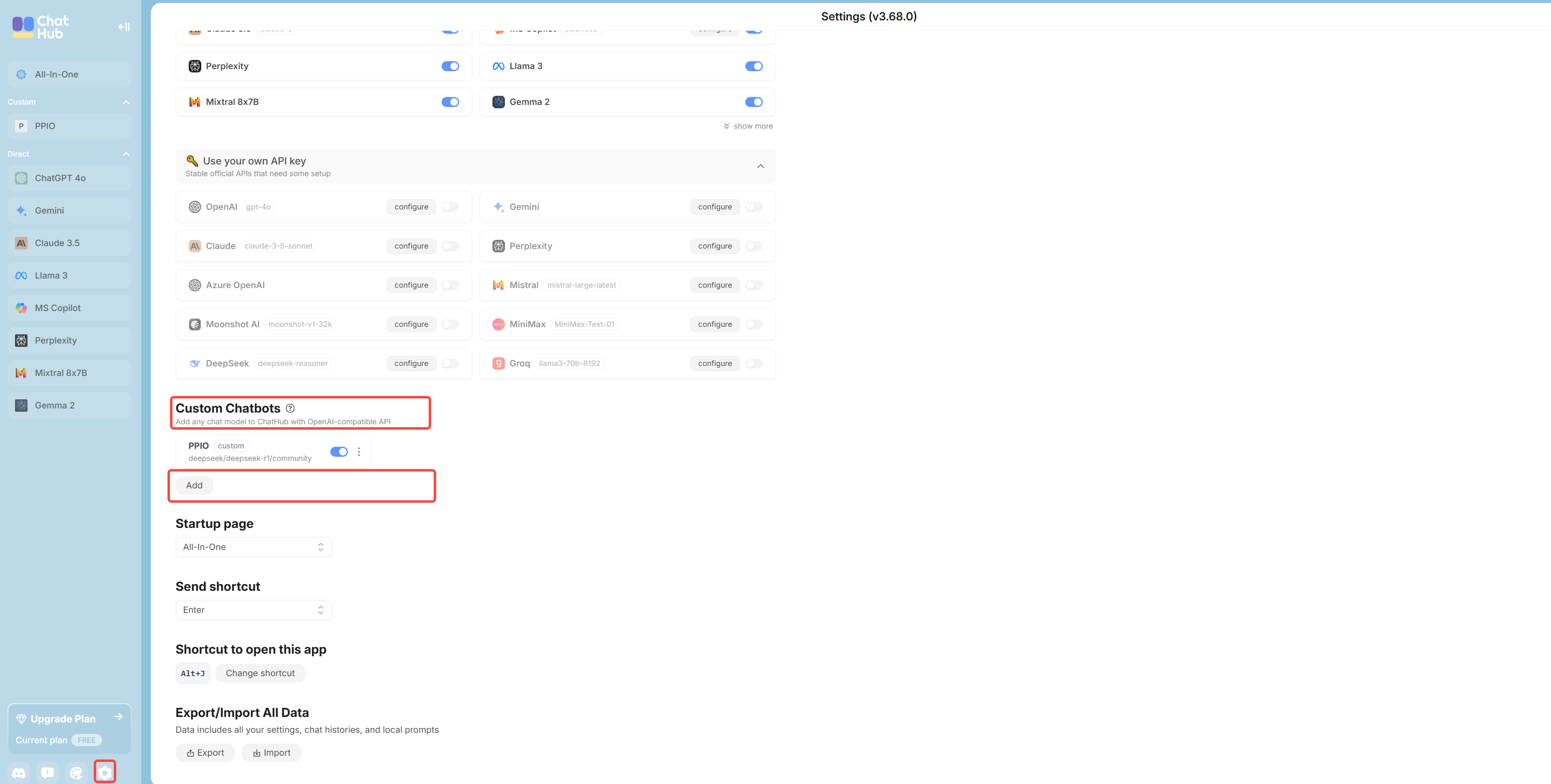This screenshot has width=1551, height=784.
Task: Click the Export data button
Action: (x=205, y=753)
